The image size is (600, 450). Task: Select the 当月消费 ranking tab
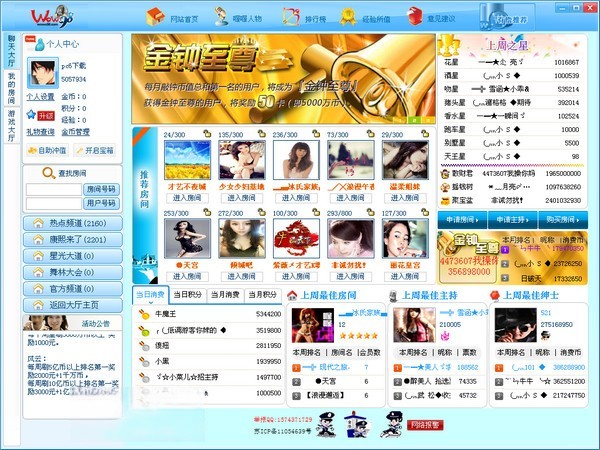pos(225,295)
